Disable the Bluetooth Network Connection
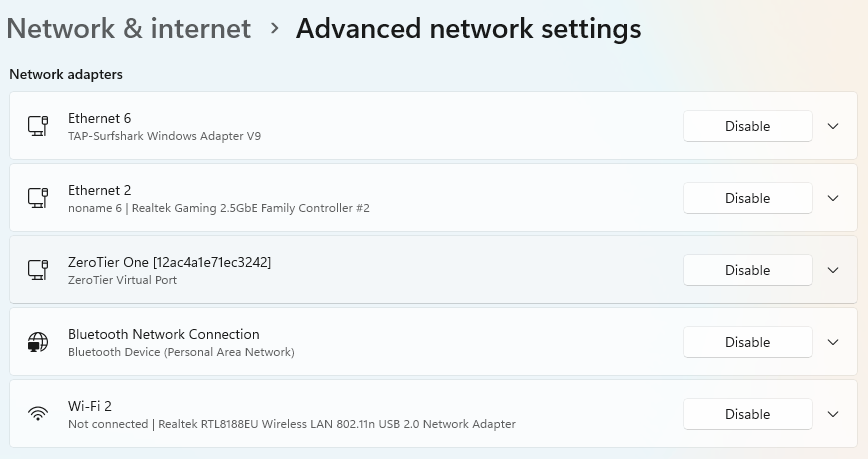 747,342
